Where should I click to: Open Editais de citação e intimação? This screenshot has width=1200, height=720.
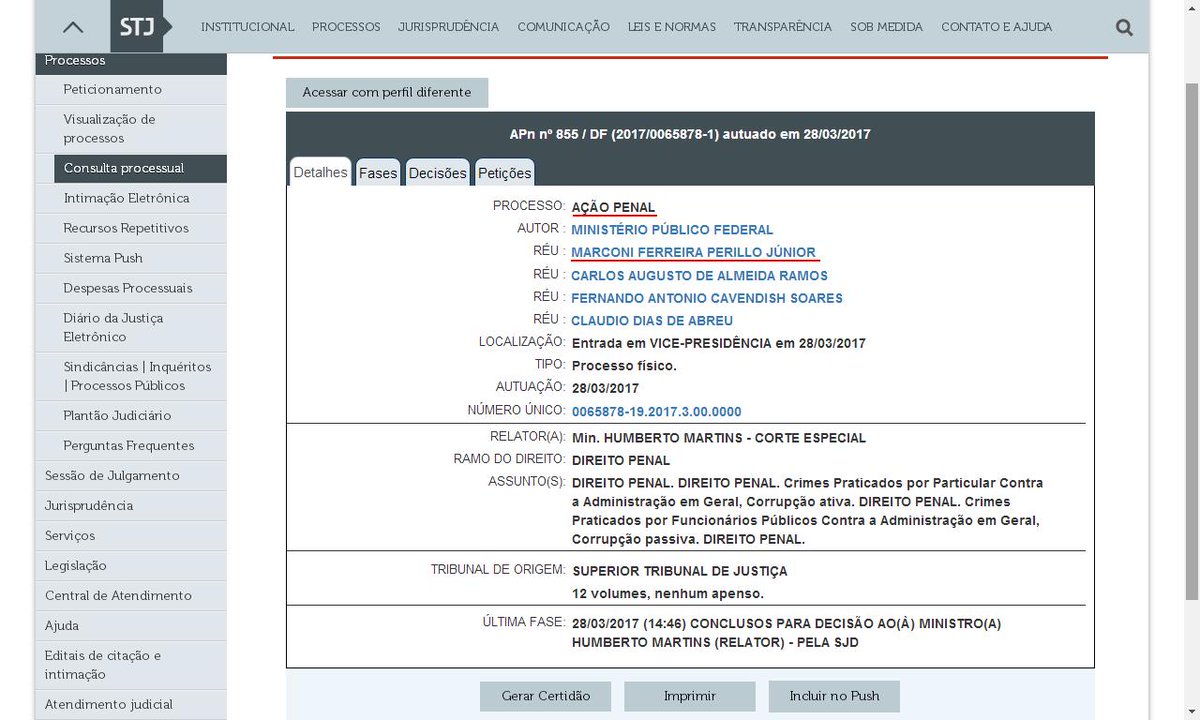click(131, 664)
